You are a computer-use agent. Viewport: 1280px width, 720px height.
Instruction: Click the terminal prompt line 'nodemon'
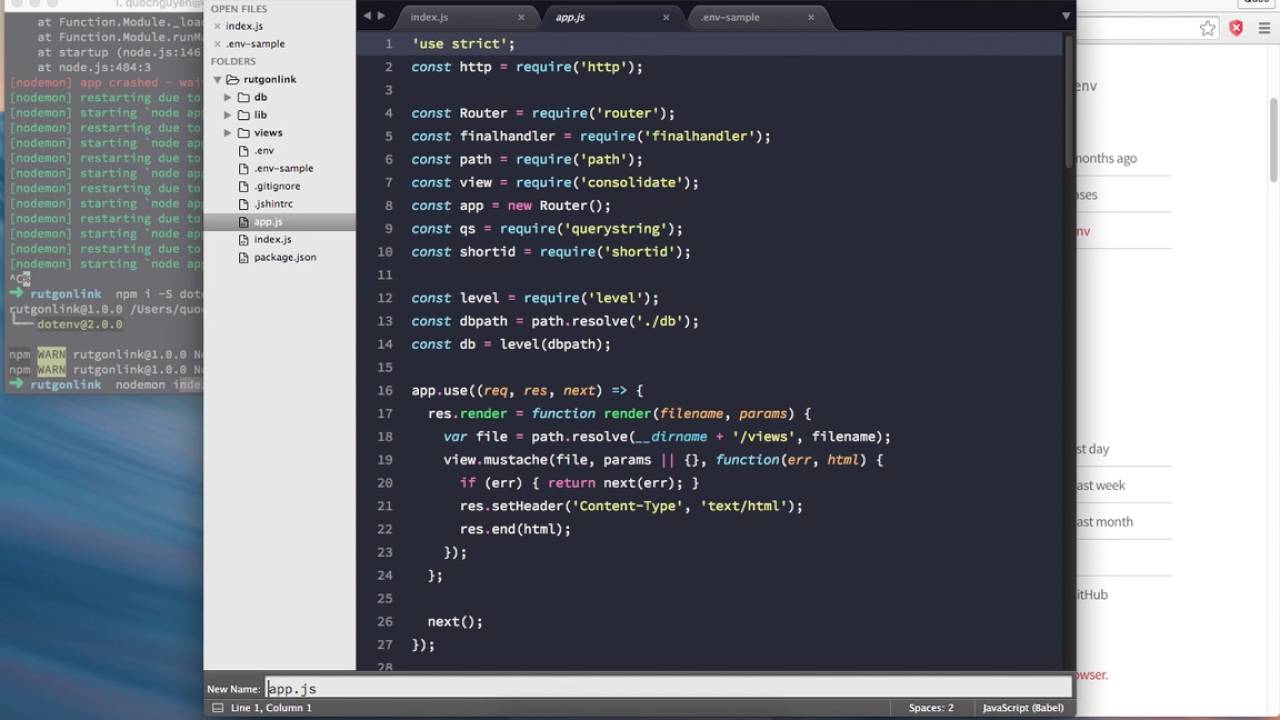[105, 384]
